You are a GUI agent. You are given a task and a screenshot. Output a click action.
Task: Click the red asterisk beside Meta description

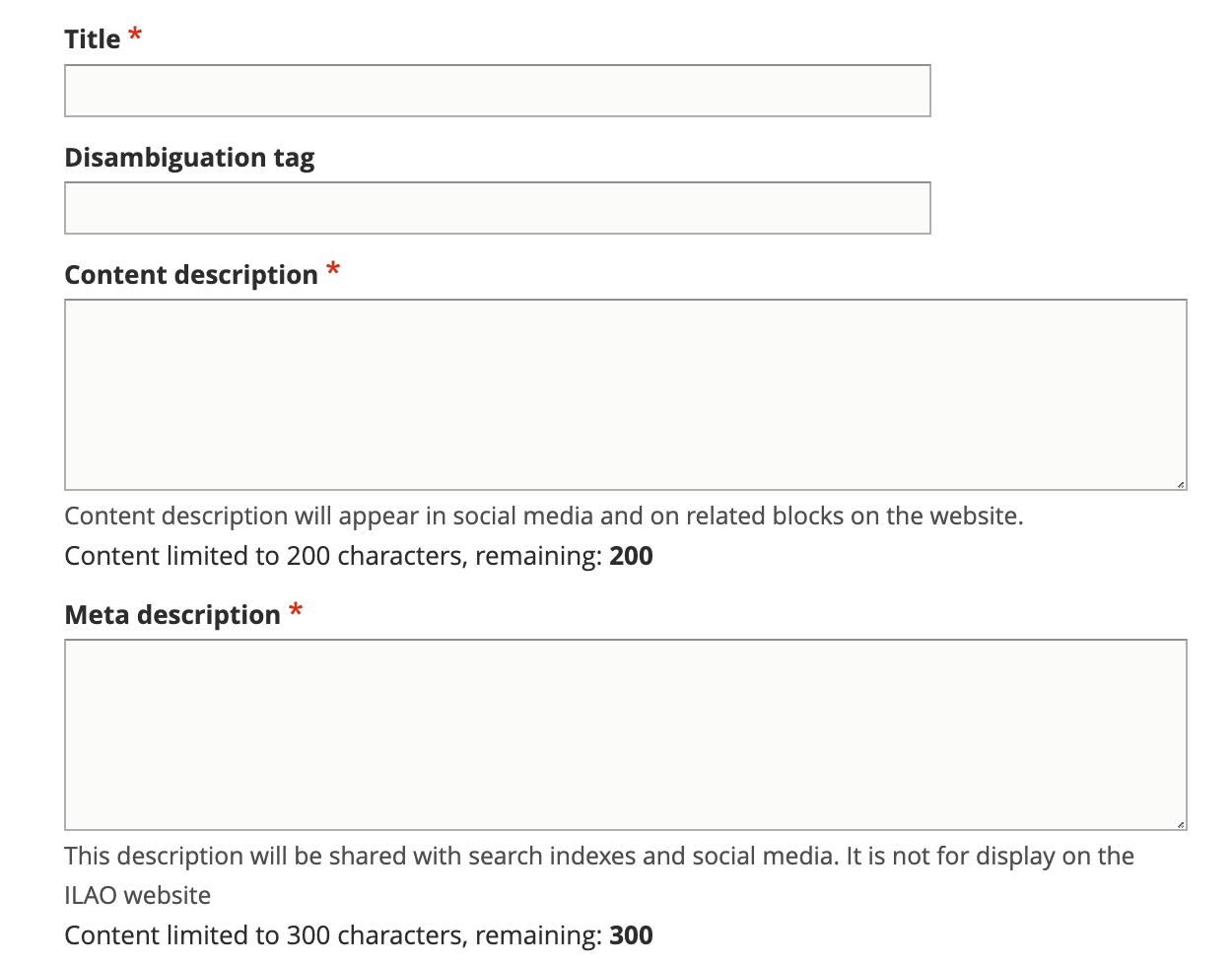point(296,610)
